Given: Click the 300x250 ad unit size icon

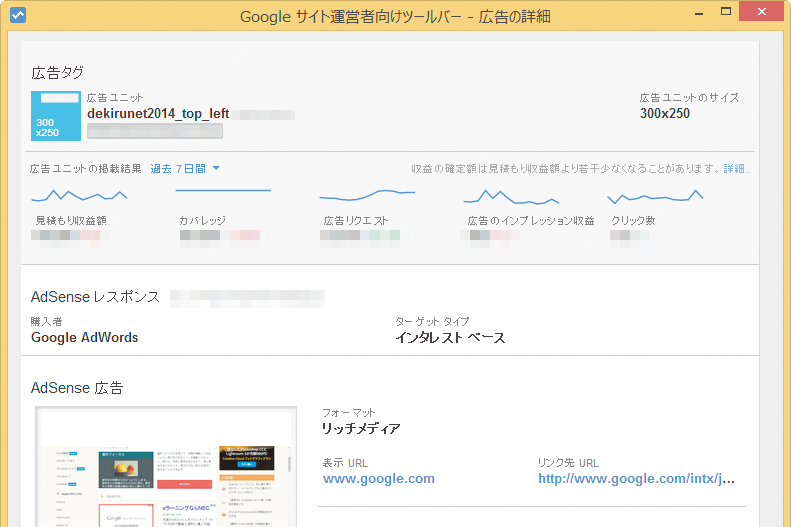Looking at the screenshot, I should [x=55, y=115].
